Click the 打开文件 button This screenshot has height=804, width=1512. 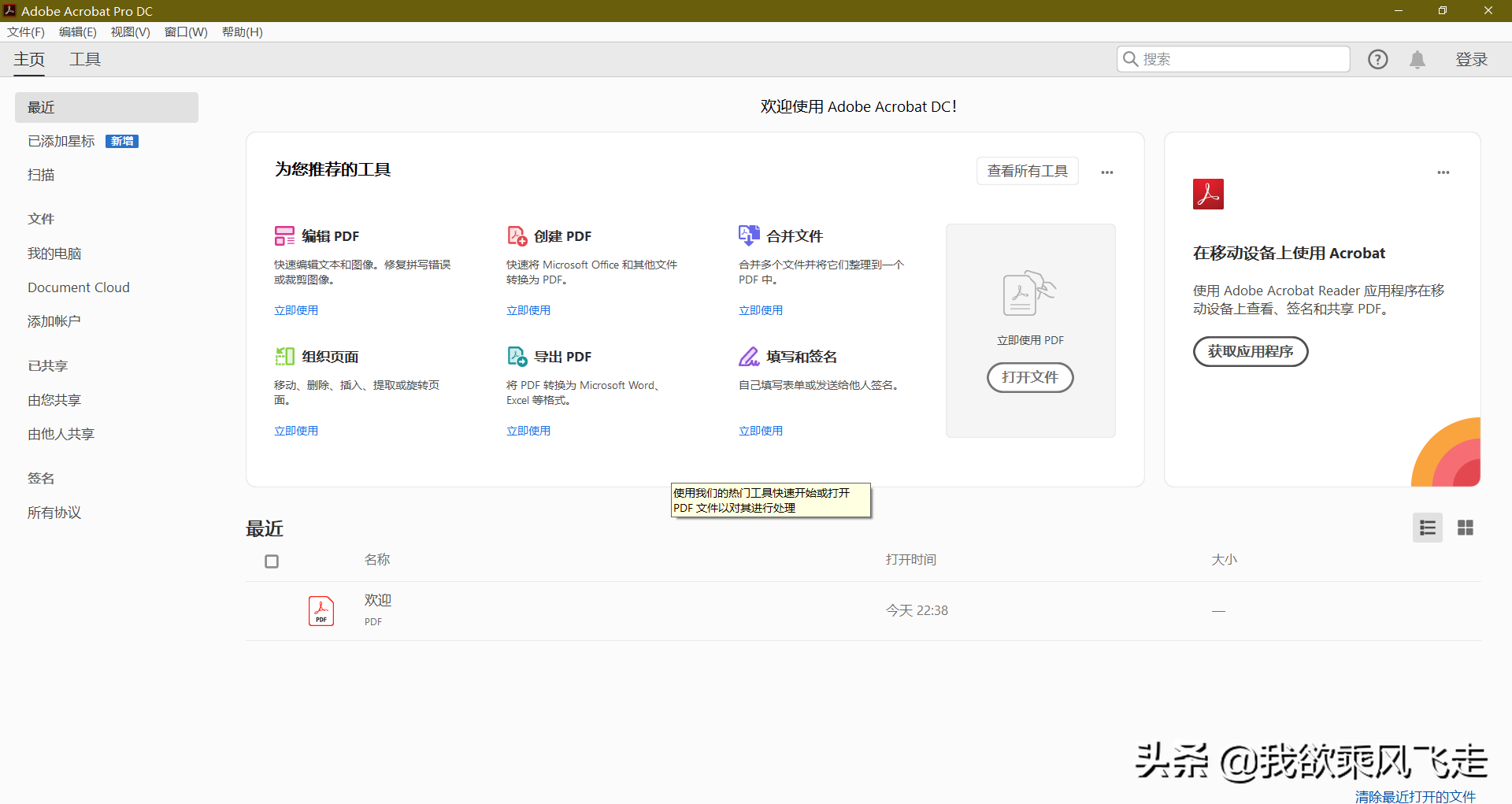1030,377
